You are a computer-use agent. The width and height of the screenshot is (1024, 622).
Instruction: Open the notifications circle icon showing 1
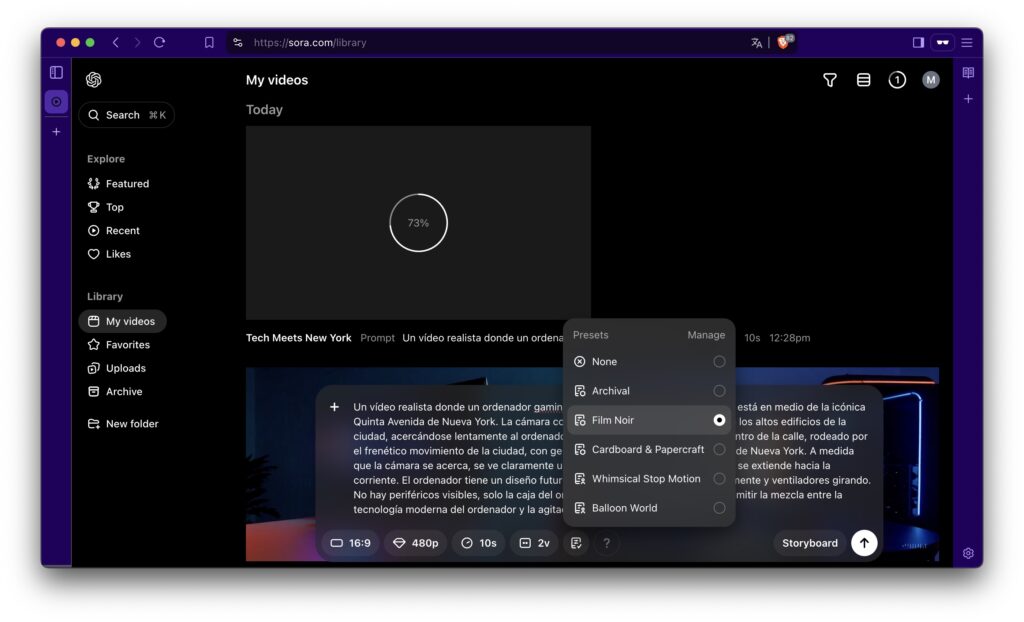point(897,80)
